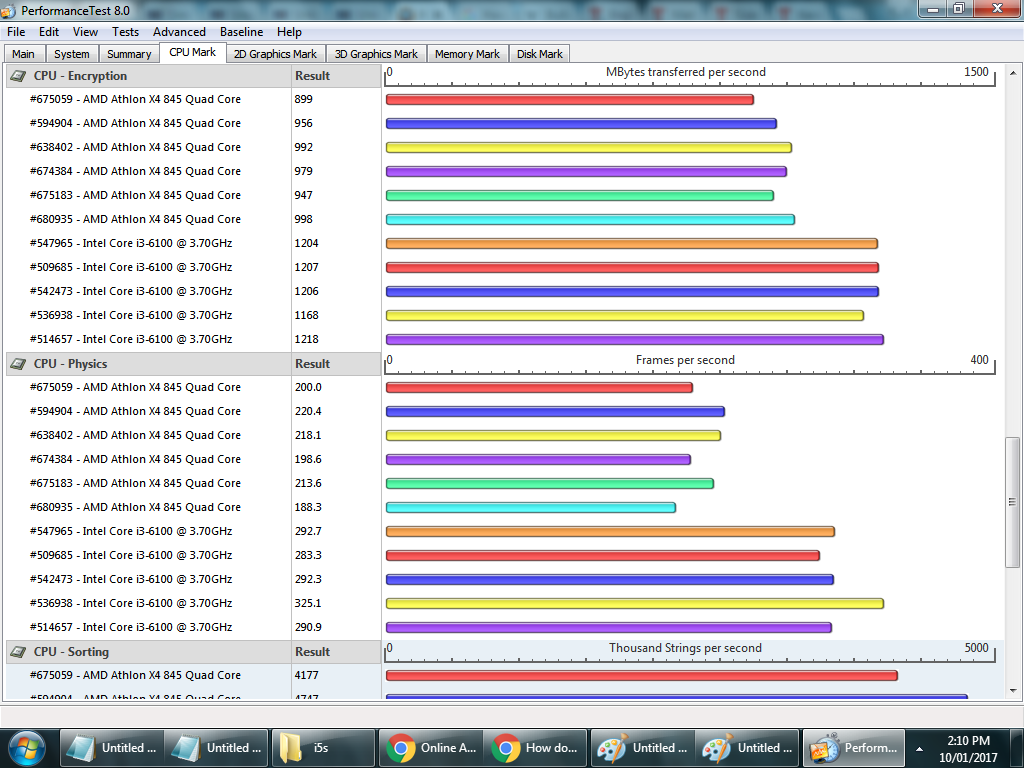Viewport: 1024px width, 768px height.
Task: Click physics result value 188.3
Action: click(x=308, y=507)
